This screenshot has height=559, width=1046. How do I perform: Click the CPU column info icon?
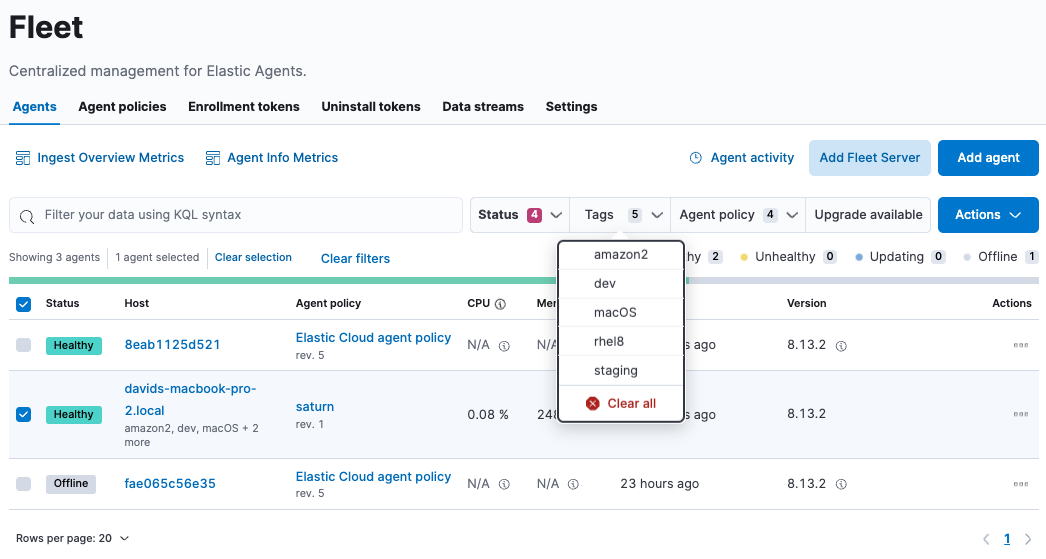(x=499, y=304)
